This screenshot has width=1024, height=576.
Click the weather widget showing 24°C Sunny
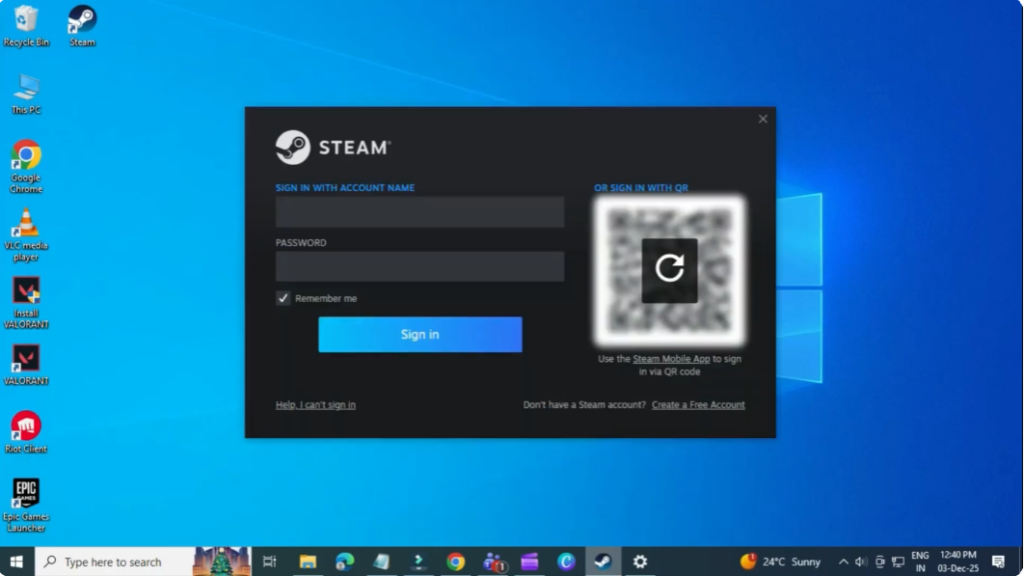778,562
